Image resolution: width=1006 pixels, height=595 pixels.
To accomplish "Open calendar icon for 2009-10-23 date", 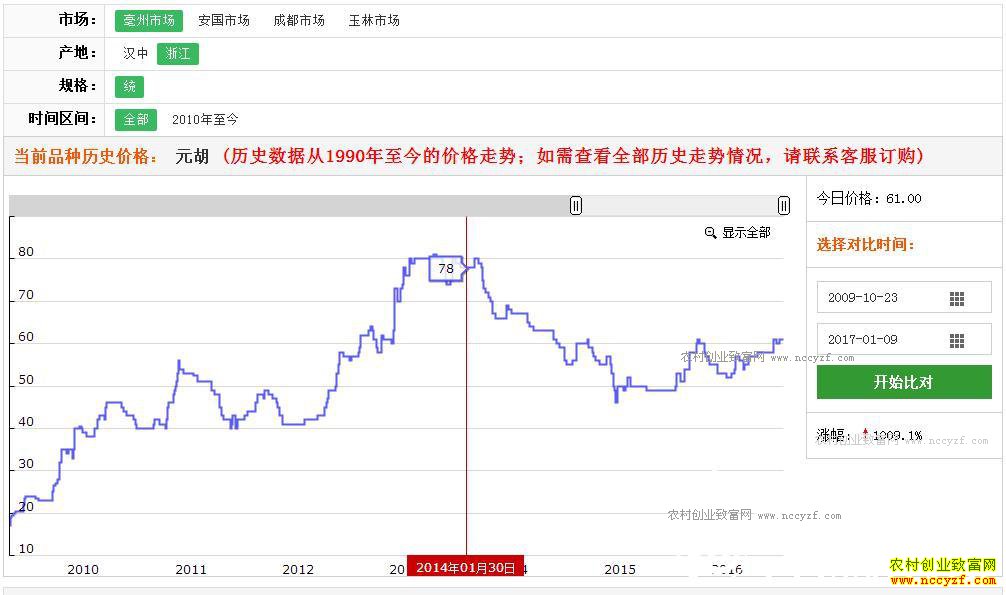I will pyautogui.click(x=956, y=299).
